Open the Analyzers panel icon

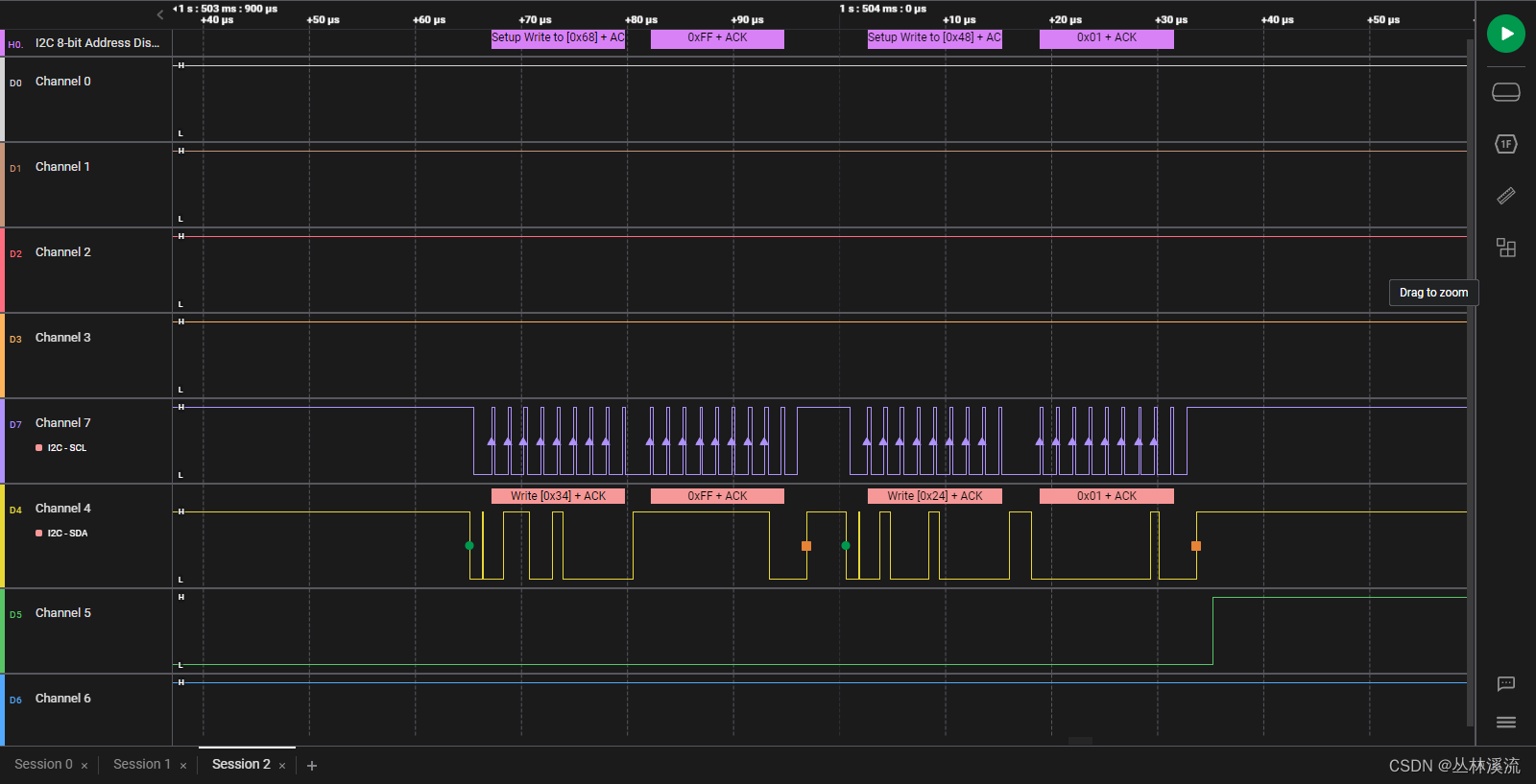[1505, 144]
